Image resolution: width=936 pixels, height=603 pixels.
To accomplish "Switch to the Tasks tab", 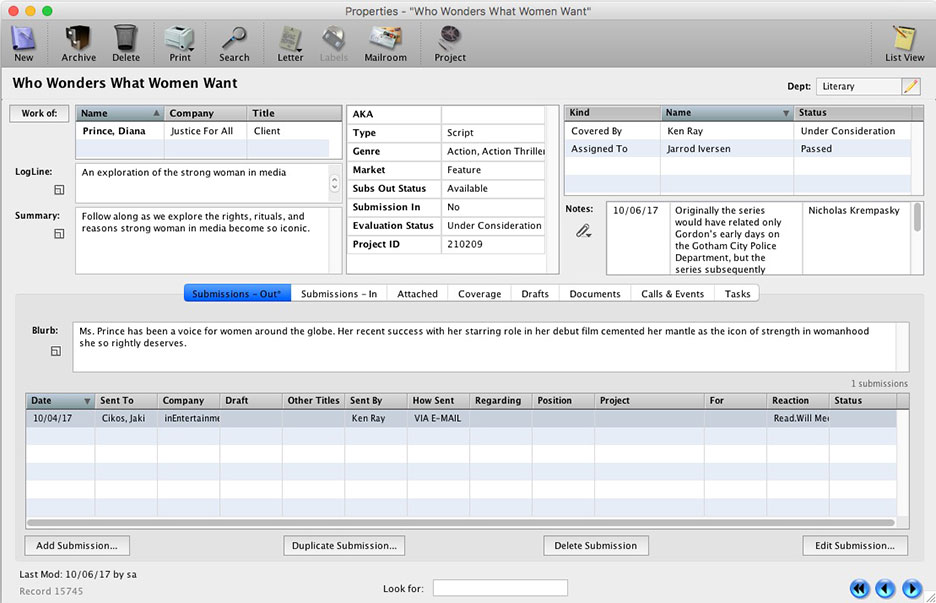I will [737, 293].
